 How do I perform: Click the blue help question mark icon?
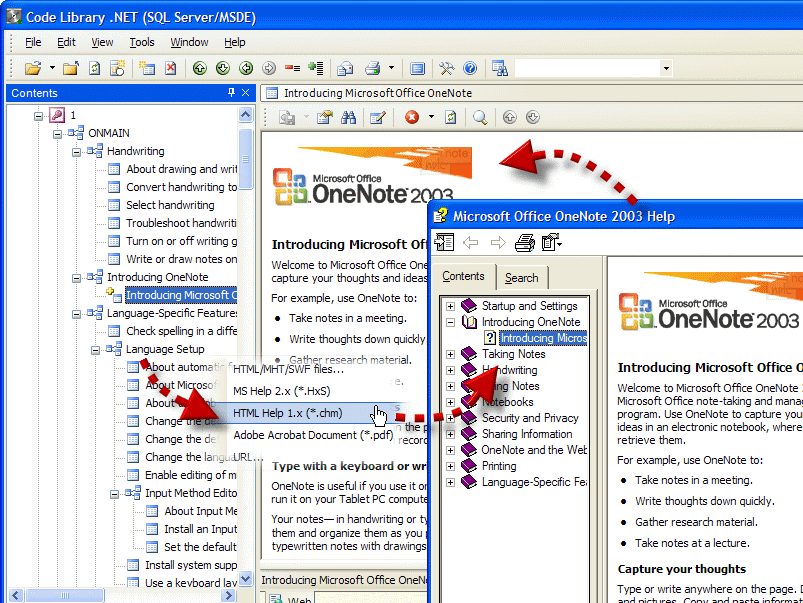470,68
